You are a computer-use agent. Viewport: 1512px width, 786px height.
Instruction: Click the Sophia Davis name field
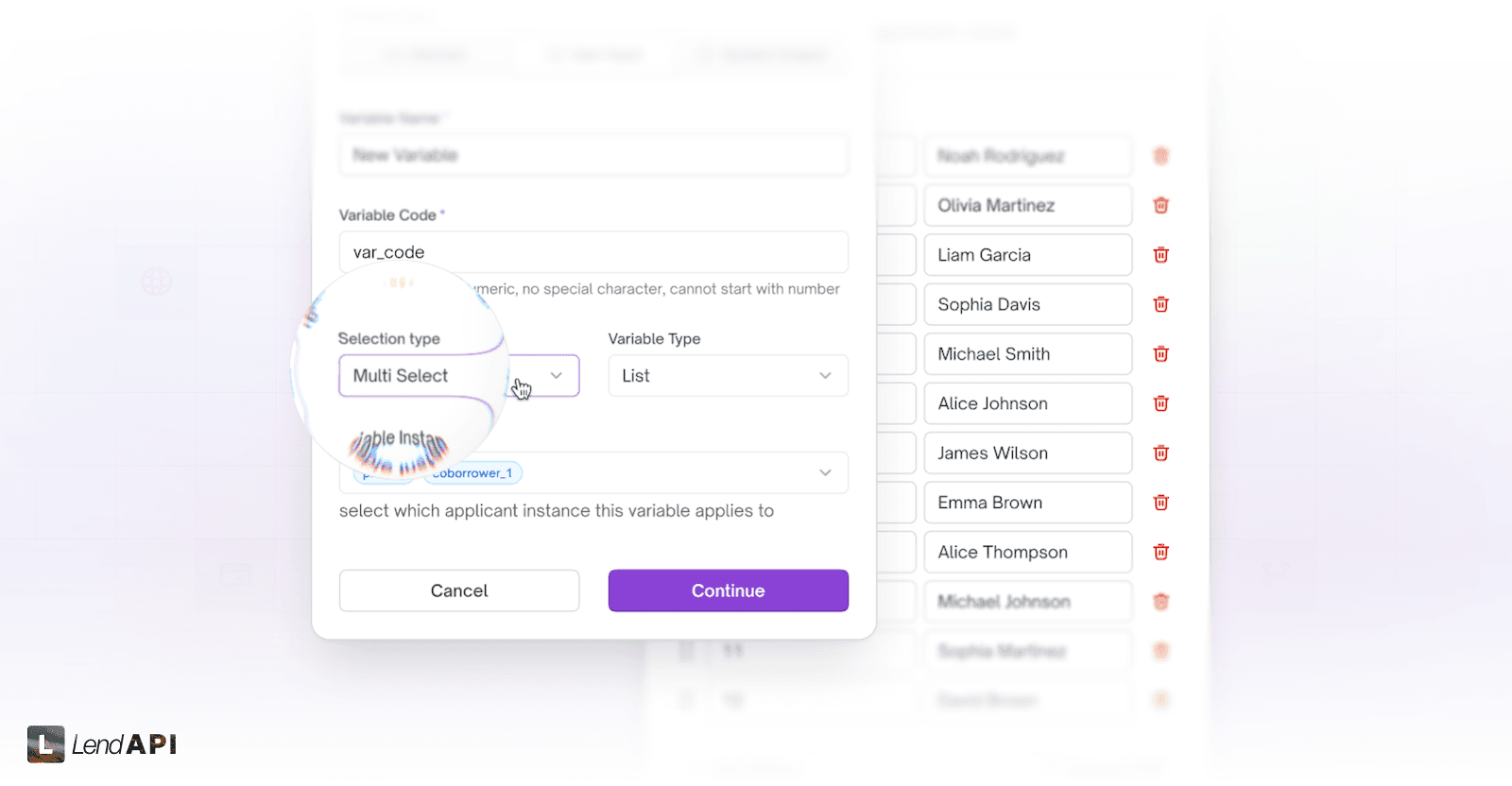[x=1027, y=304]
